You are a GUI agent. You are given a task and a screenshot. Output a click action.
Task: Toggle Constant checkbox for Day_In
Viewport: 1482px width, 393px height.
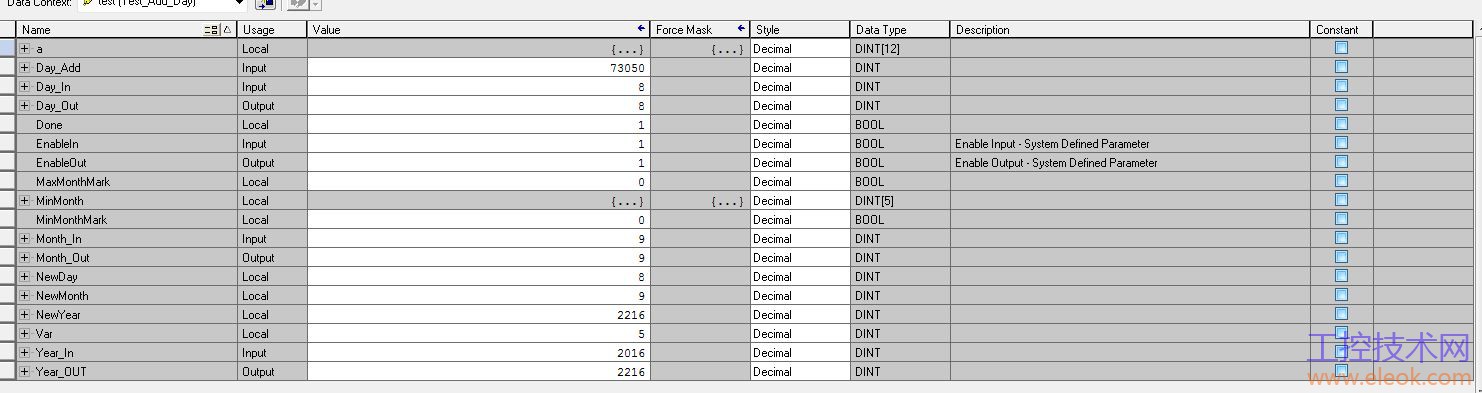[x=1341, y=85]
